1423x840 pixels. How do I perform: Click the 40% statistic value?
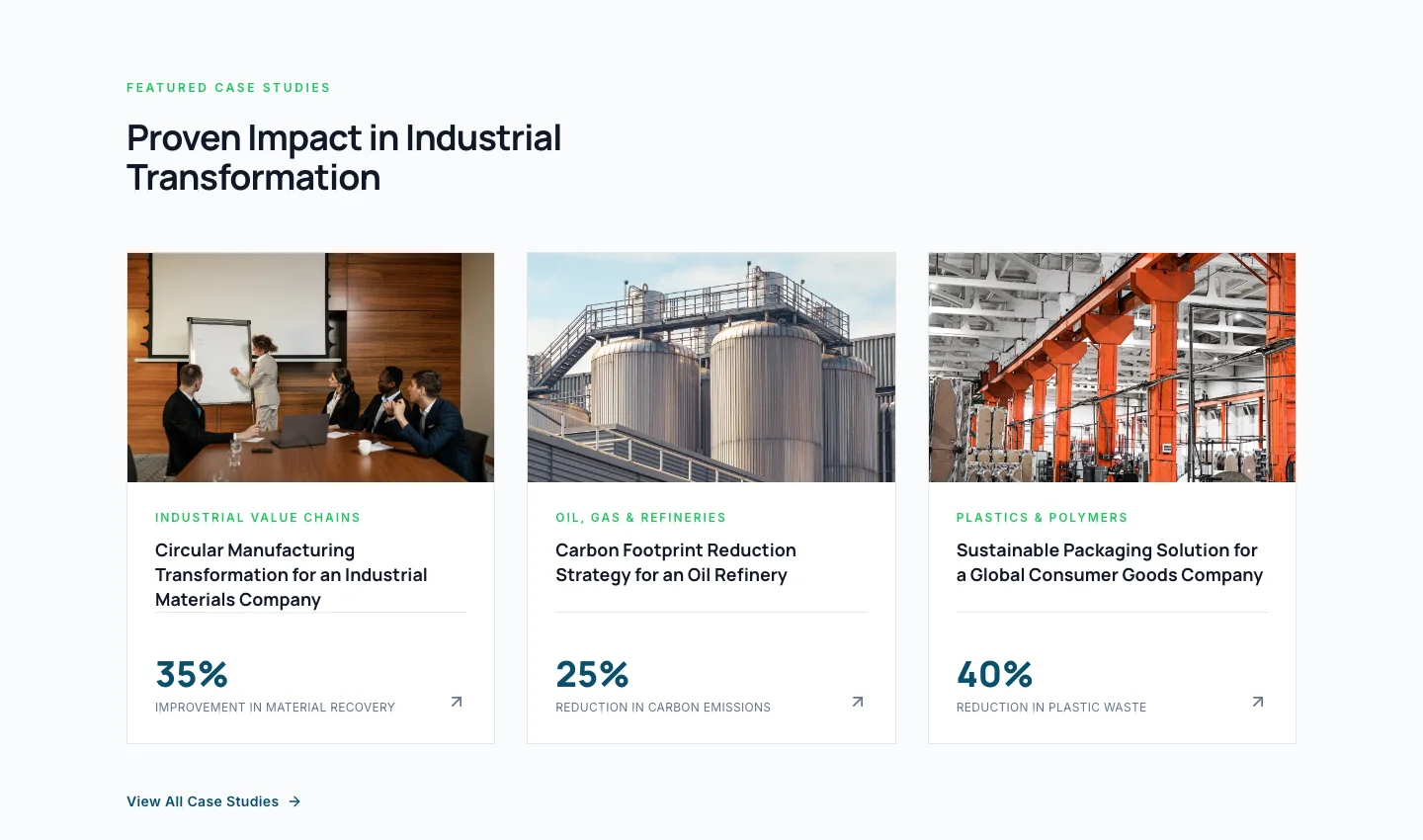994,674
